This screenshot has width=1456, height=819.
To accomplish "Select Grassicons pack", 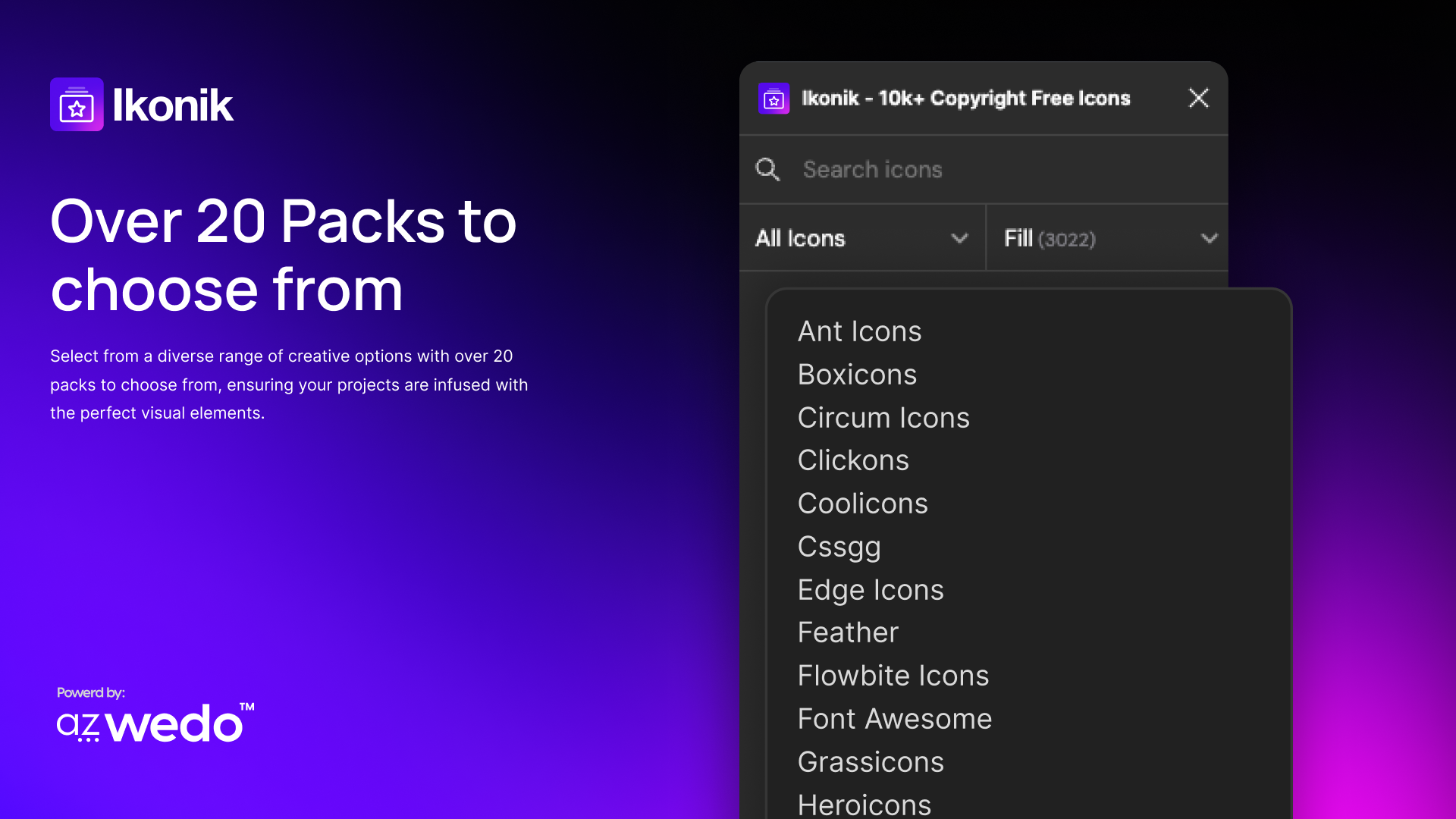I will 871,762.
